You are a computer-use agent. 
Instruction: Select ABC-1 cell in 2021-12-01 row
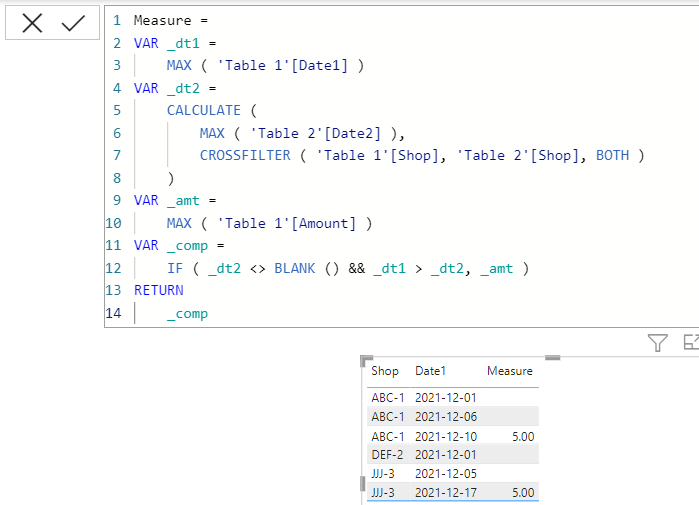pyautogui.click(x=387, y=398)
